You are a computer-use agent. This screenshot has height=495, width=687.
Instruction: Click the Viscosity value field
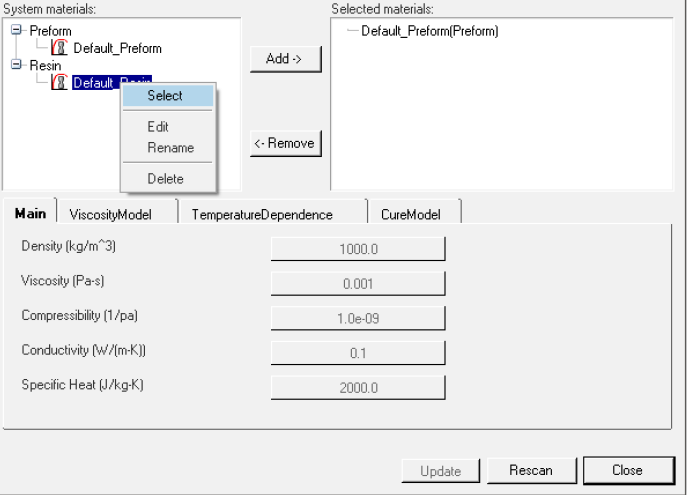357,284
